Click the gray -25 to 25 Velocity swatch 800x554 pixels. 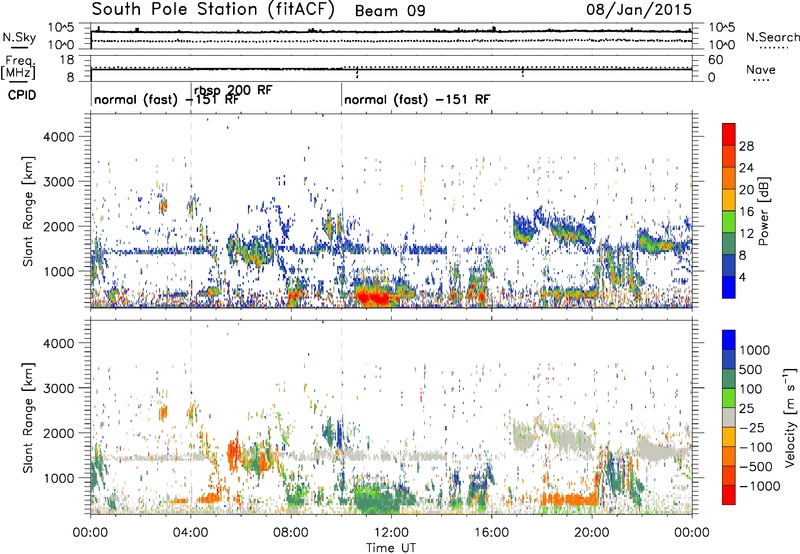point(729,417)
